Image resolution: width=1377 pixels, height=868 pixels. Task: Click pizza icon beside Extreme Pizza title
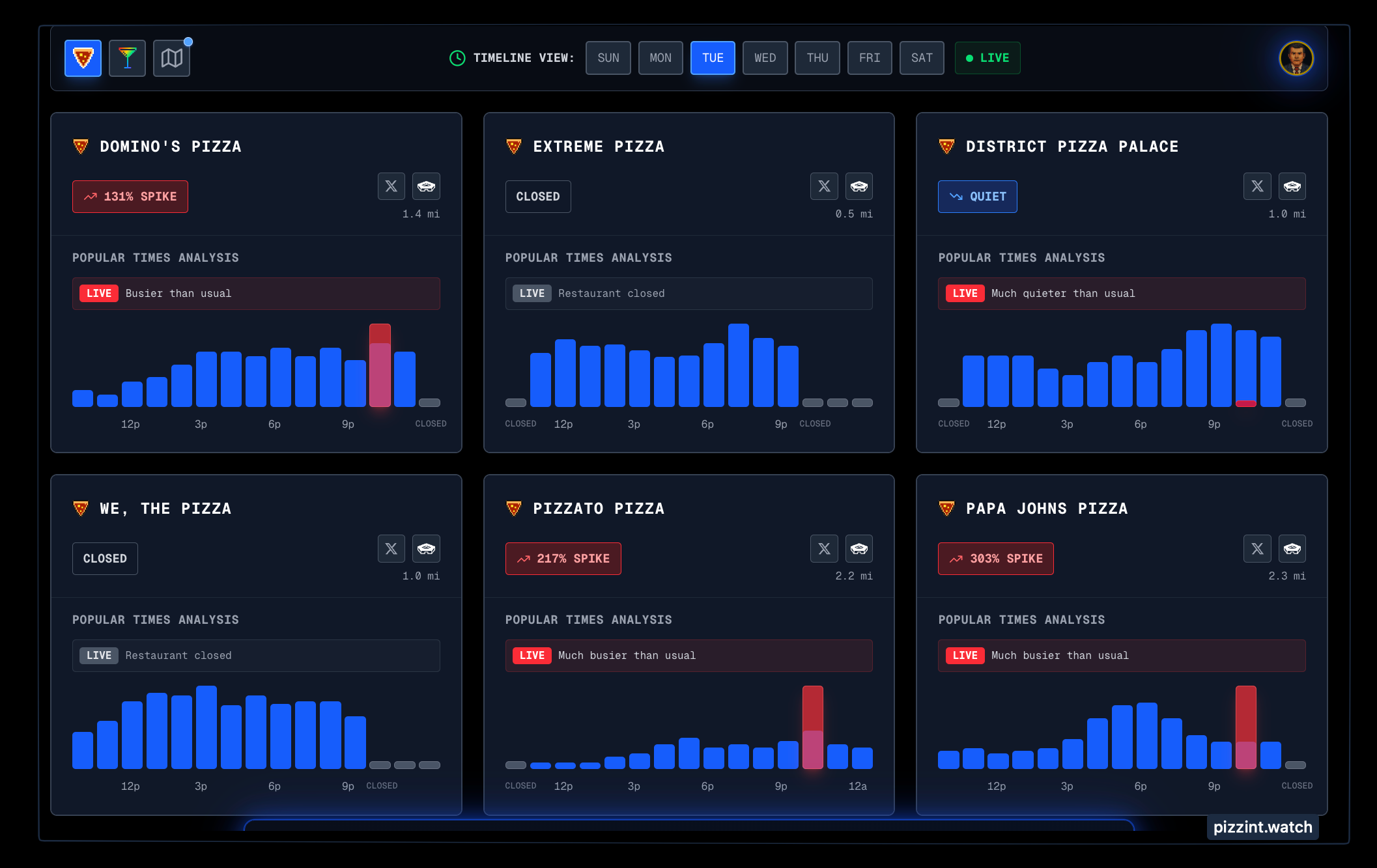click(514, 147)
